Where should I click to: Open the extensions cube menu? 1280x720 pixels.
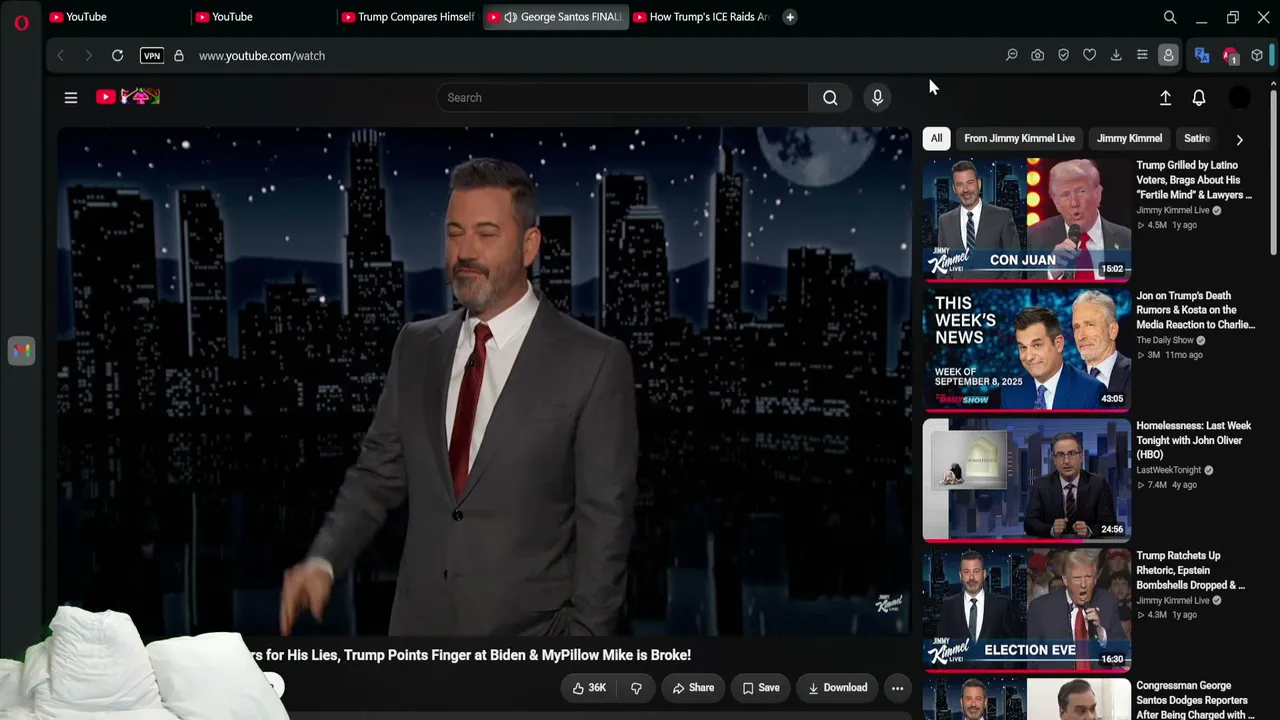[1257, 56]
